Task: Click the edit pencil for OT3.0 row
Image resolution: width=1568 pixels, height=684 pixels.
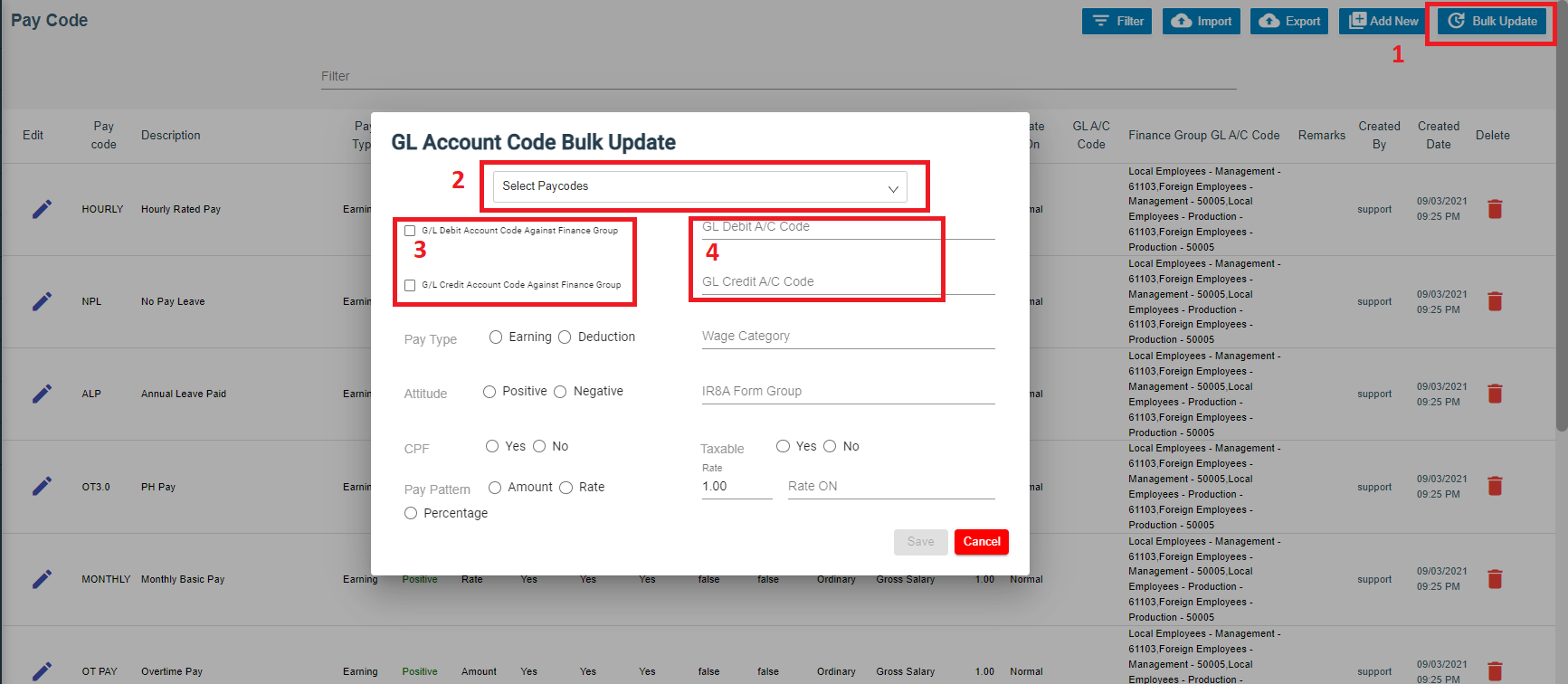Action: (42, 487)
